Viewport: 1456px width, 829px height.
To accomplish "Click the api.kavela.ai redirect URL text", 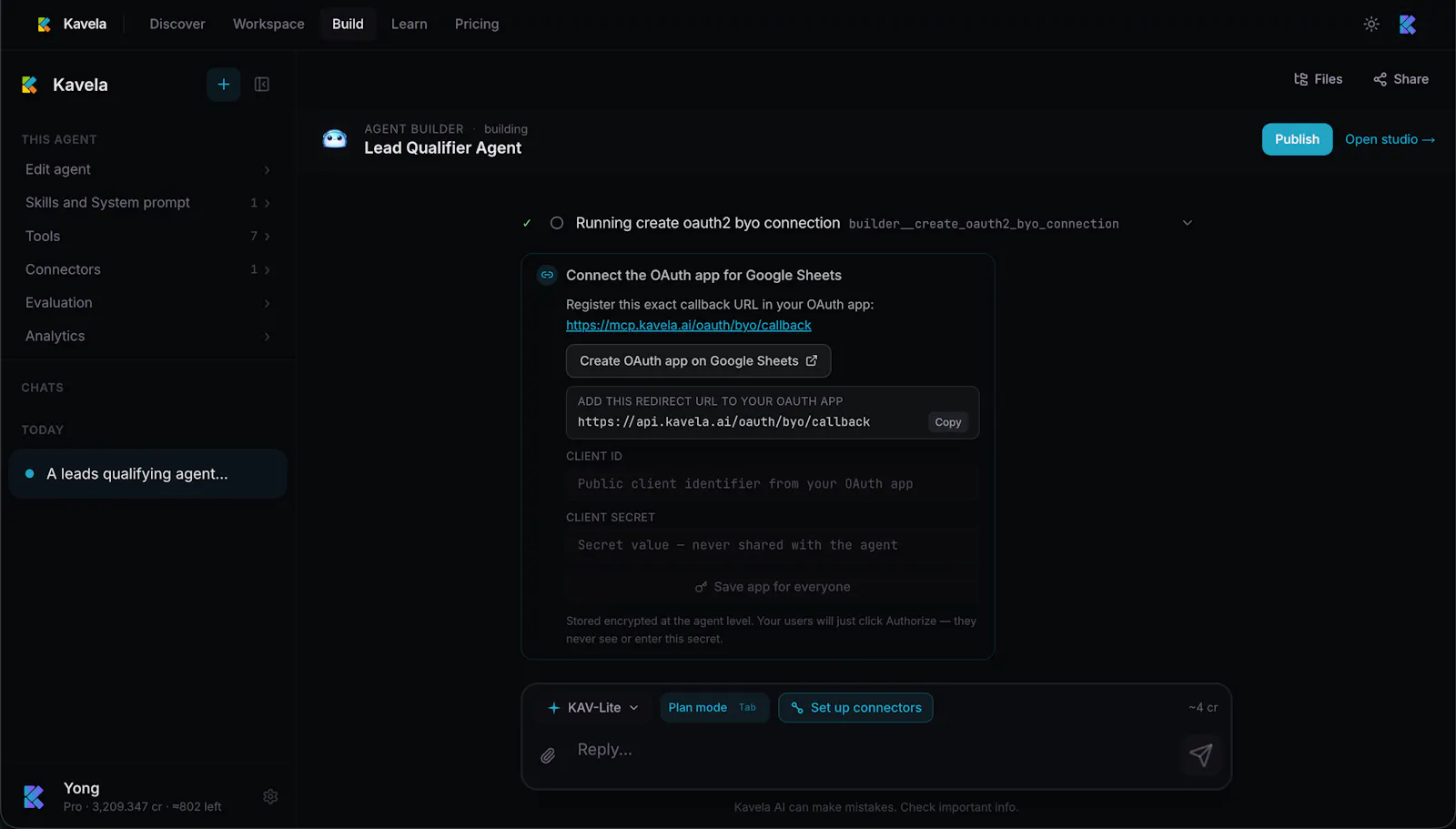I will (x=723, y=422).
